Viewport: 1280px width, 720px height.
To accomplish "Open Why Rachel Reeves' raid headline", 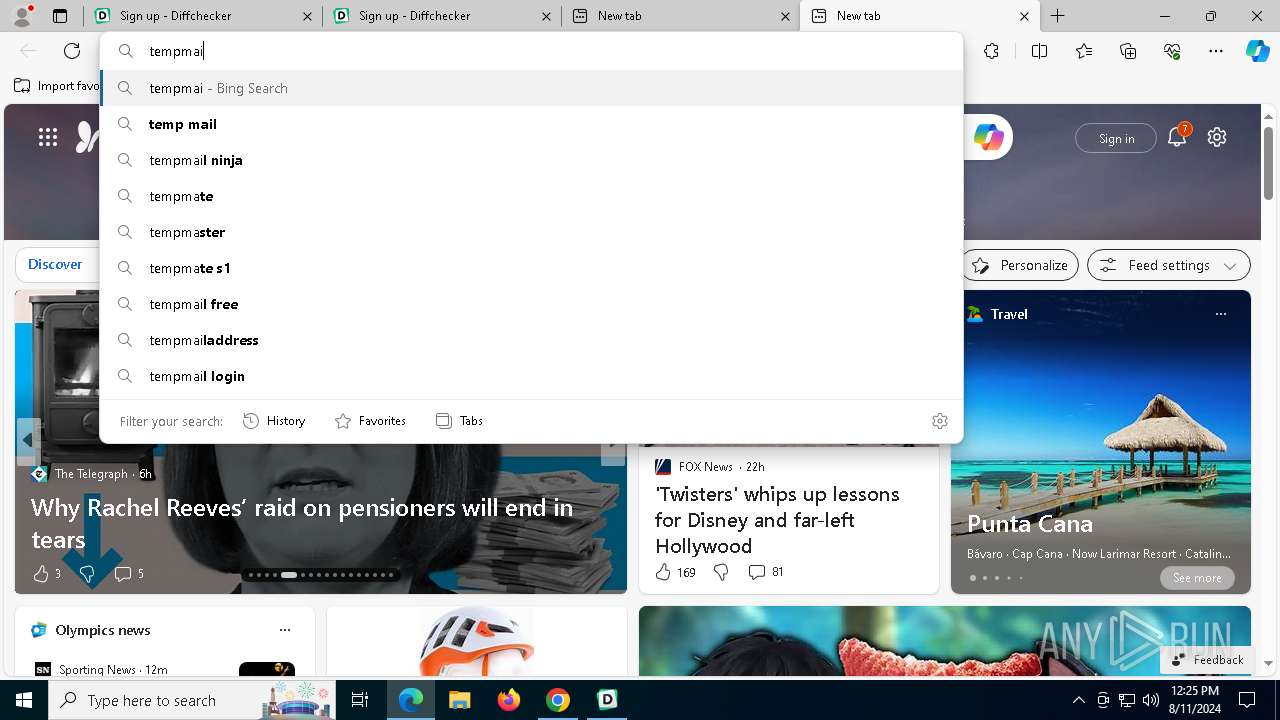I will pos(302,523).
